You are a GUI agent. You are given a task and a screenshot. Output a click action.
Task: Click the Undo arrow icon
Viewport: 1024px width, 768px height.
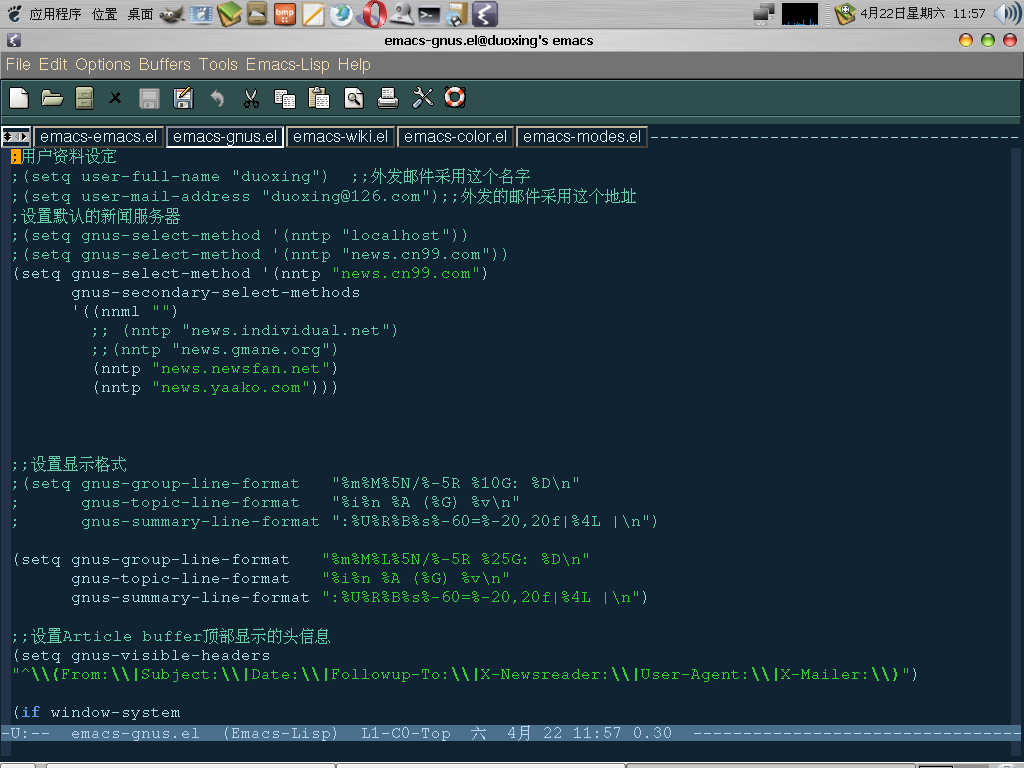click(x=217, y=98)
